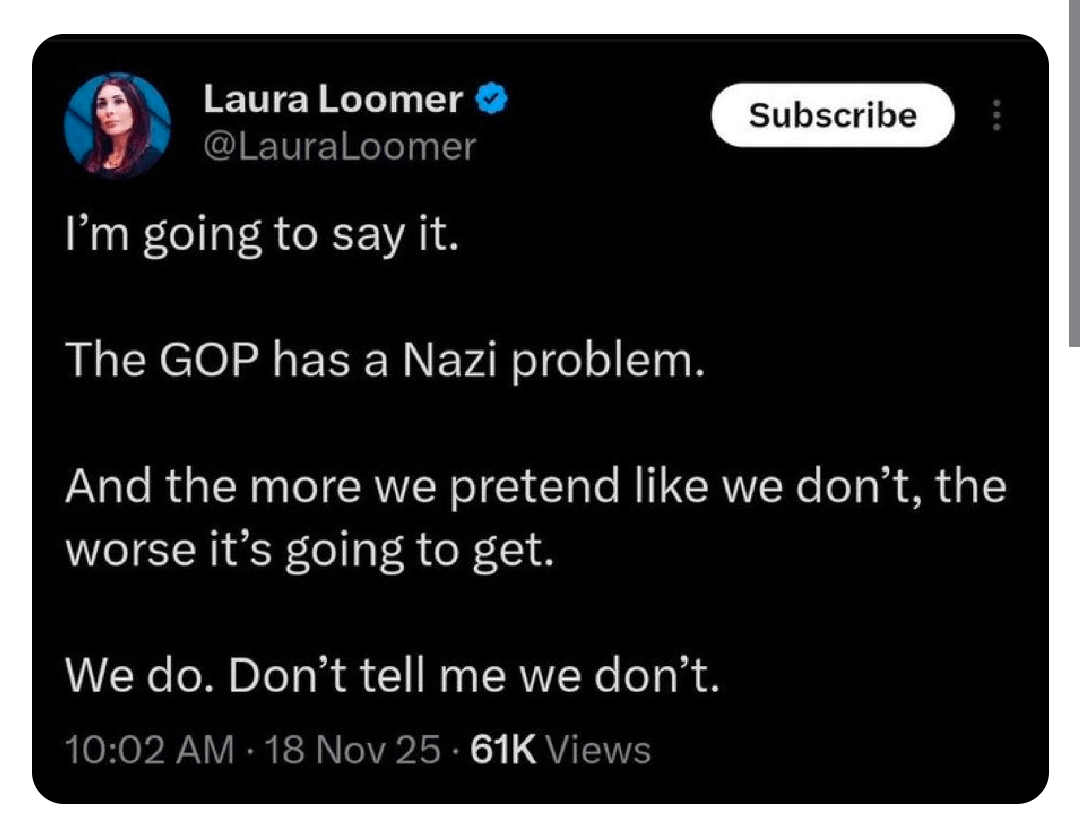Click the verified checkmark next to the name
The height and width of the screenshot is (823, 1080).
point(491,98)
